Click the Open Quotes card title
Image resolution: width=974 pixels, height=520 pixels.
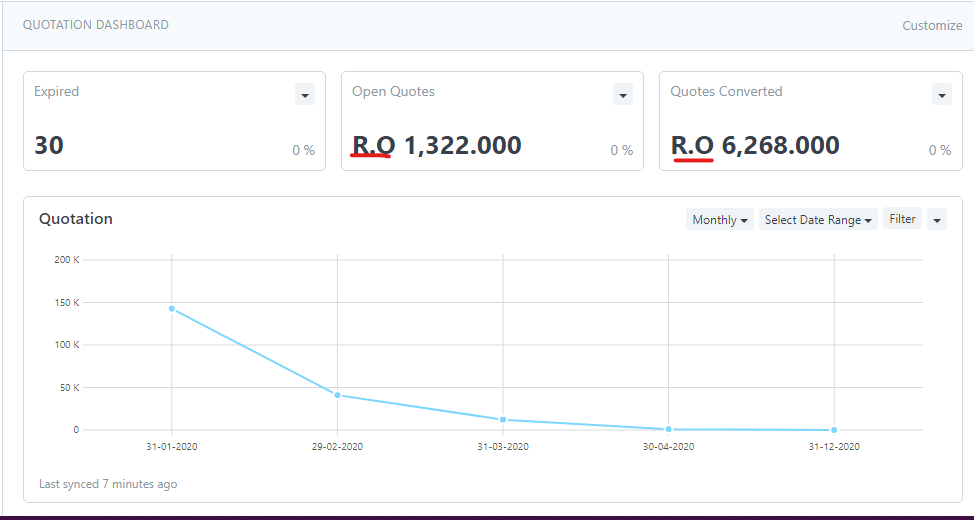coord(393,91)
